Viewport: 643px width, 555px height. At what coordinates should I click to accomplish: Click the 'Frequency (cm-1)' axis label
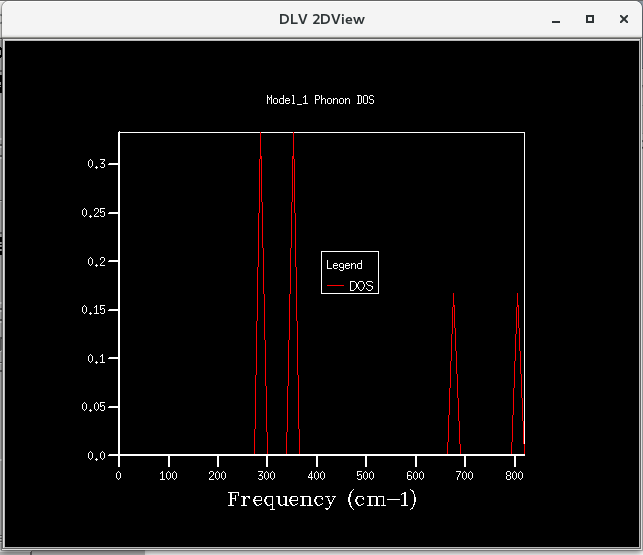tap(322, 500)
